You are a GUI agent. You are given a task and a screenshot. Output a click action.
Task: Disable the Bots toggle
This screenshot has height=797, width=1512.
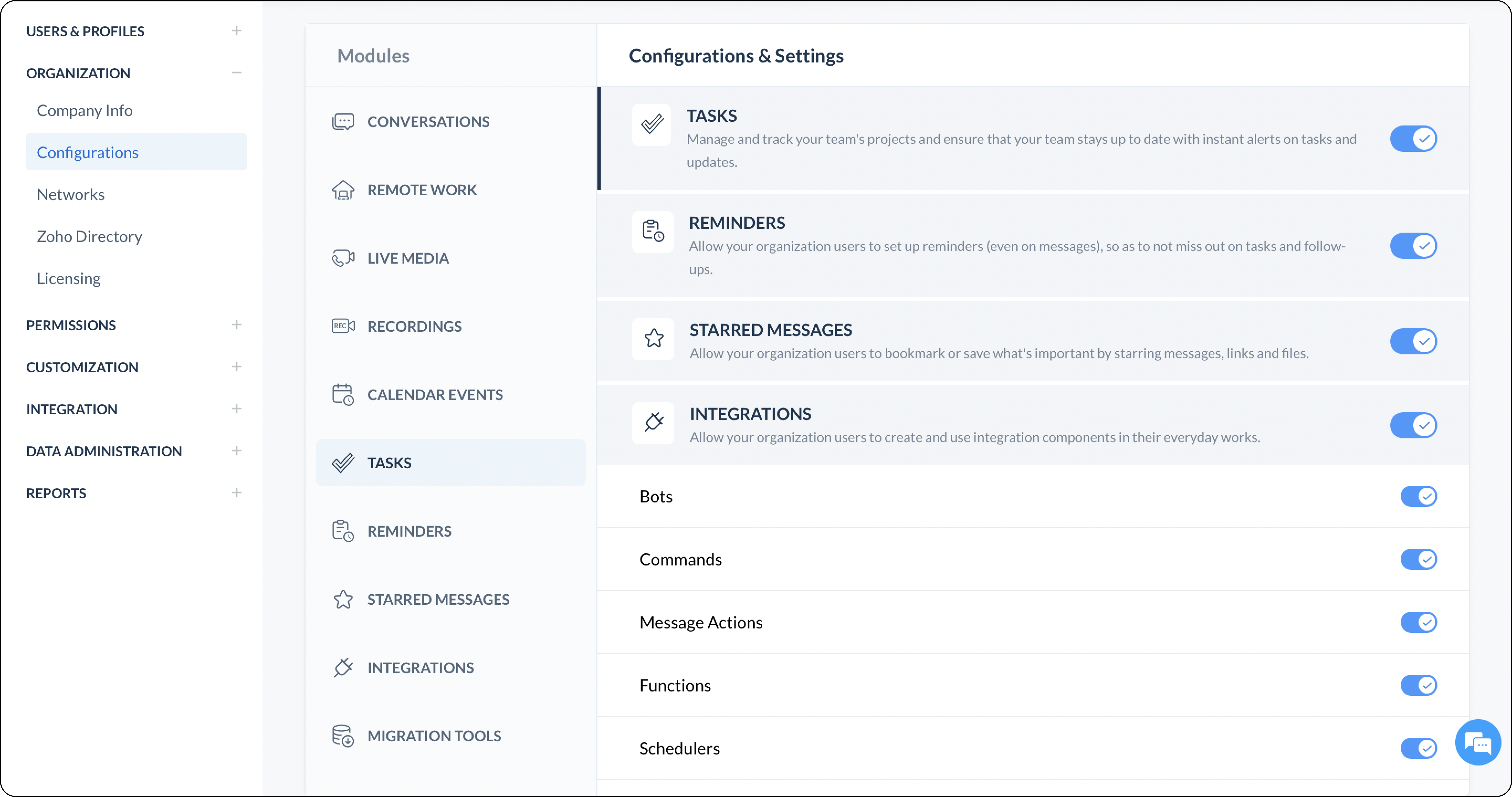coord(1419,496)
